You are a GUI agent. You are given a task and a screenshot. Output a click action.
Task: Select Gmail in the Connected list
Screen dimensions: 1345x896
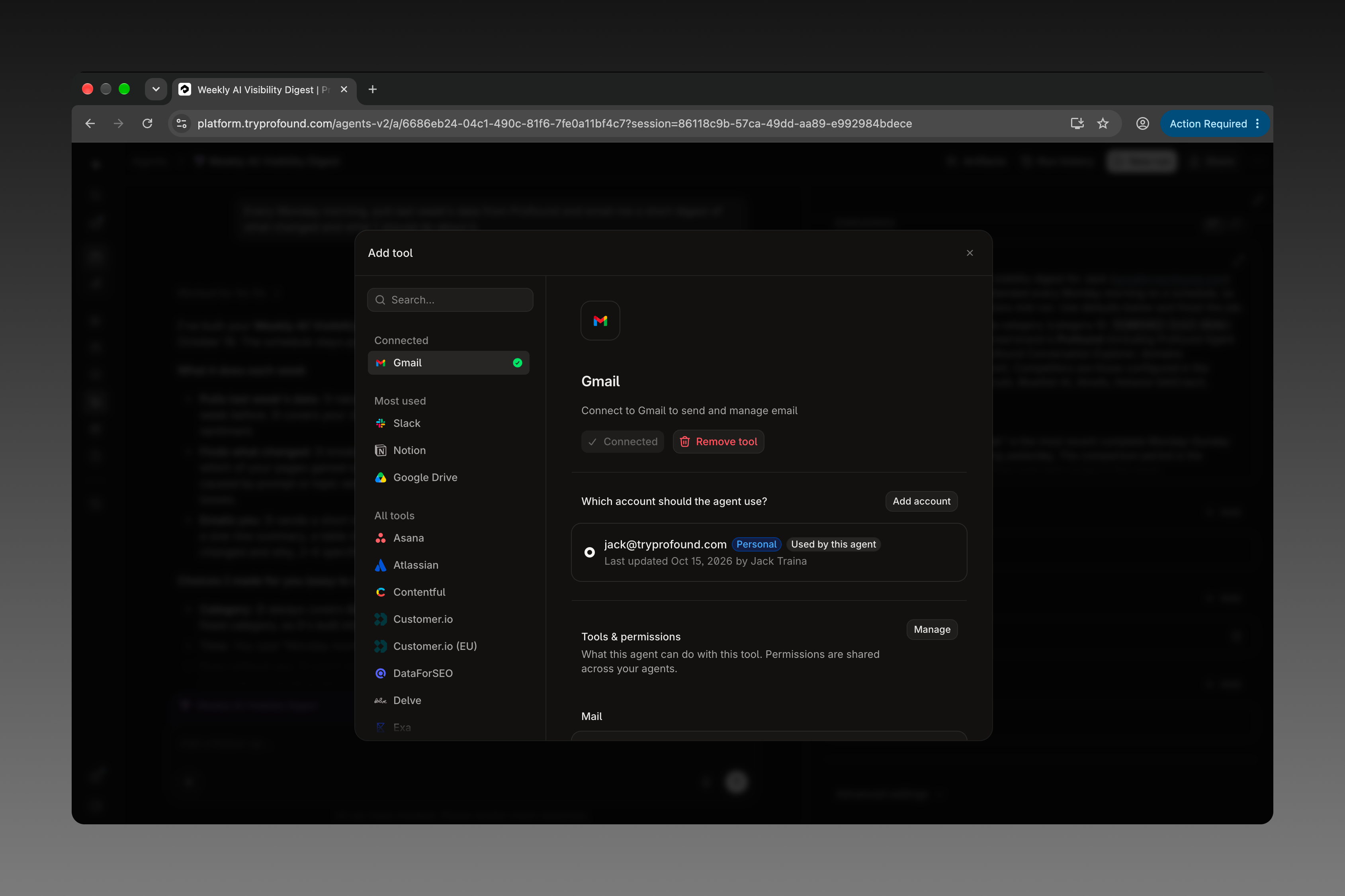448,363
